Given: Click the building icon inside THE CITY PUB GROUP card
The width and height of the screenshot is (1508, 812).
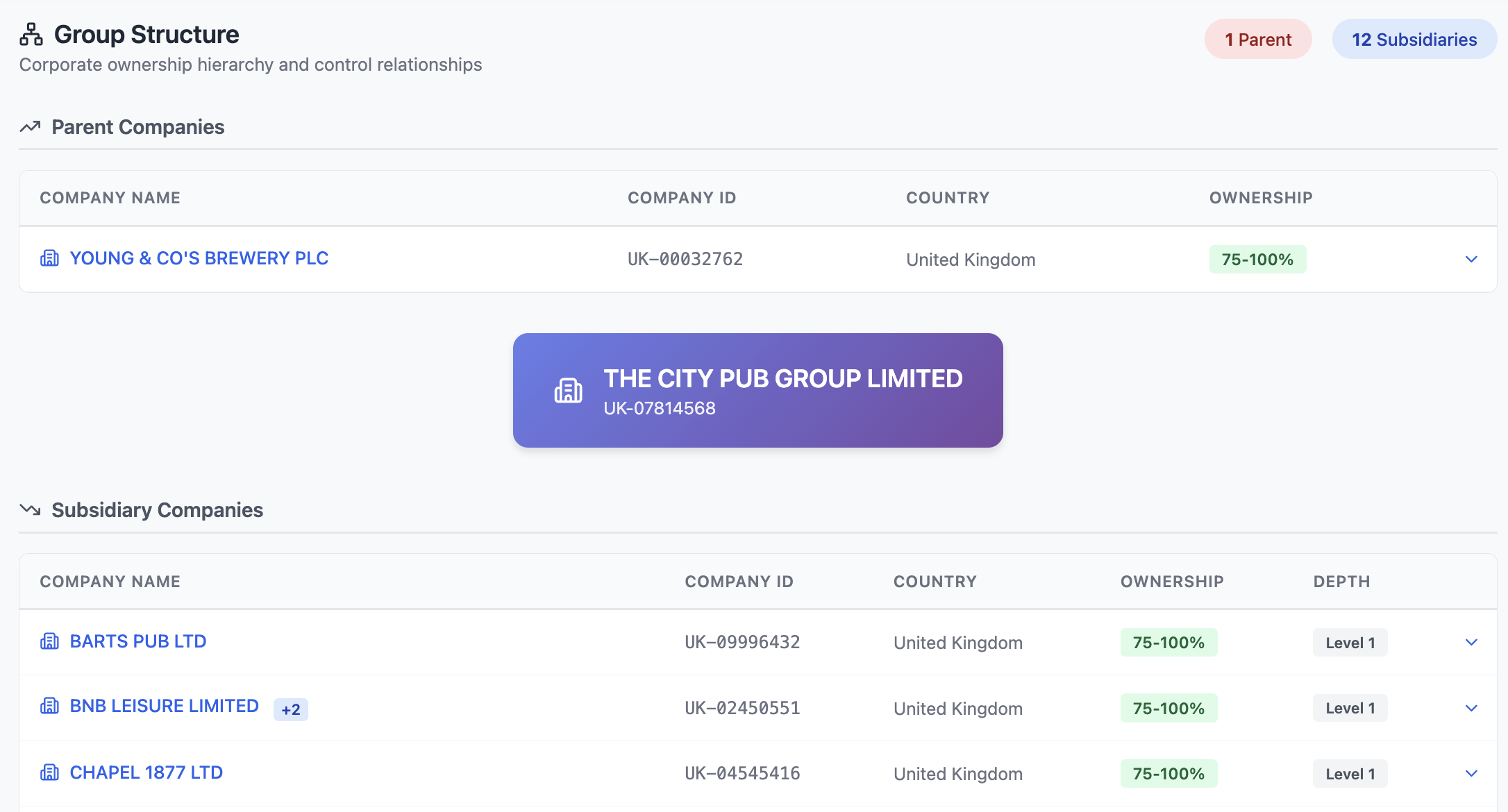Looking at the screenshot, I should pyautogui.click(x=569, y=390).
